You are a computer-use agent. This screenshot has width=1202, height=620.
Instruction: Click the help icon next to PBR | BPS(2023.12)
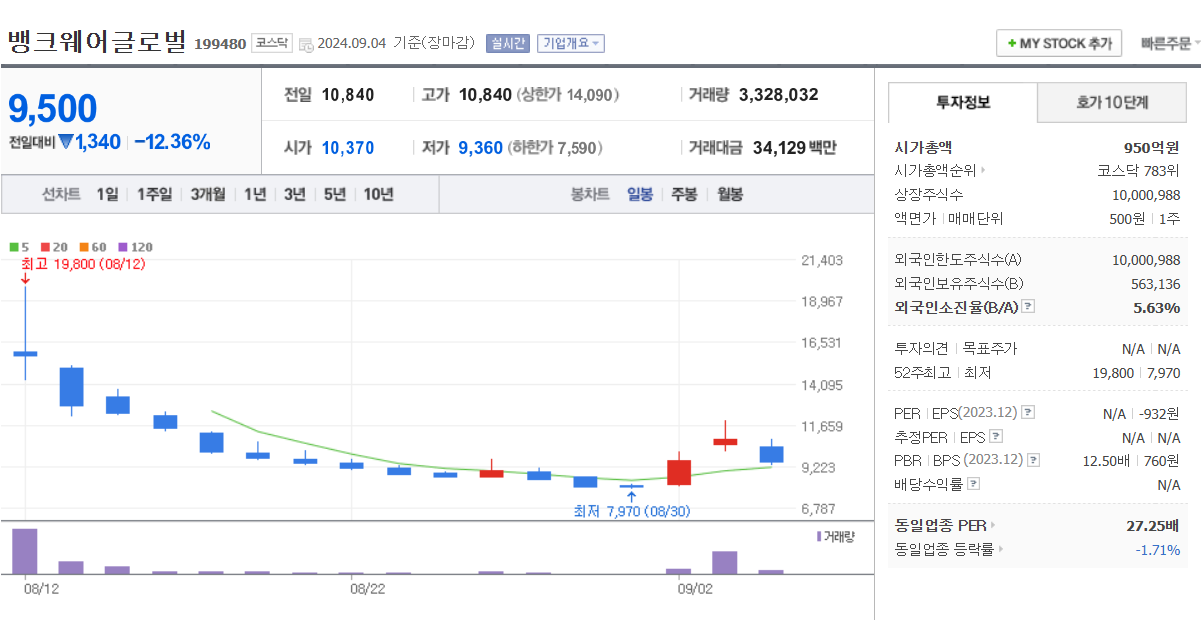(x=1033, y=461)
